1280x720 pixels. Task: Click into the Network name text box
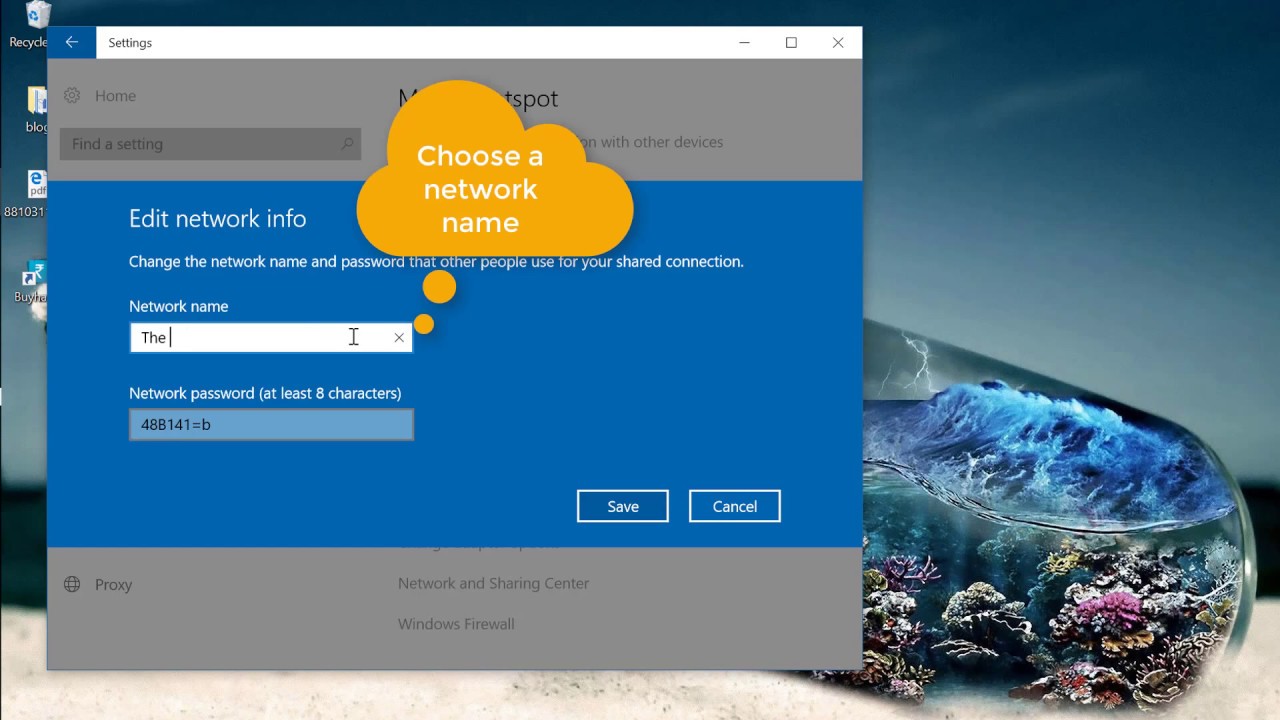coord(271,338)
